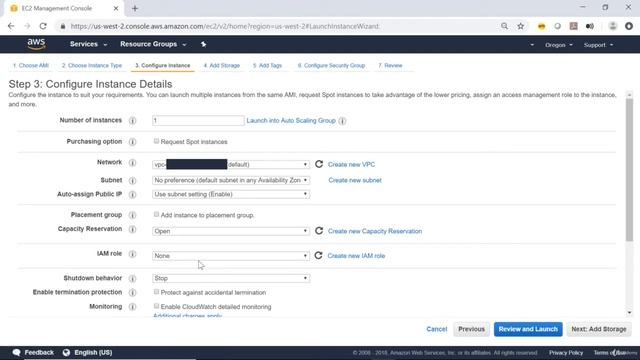Viewport: 640px width, 360px height.
Task: Click the Feedback speech bubble icon
Action: click(x=16, y=352)
